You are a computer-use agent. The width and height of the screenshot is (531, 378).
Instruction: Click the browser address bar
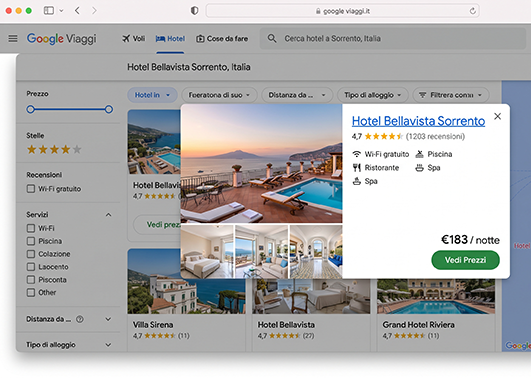[x=342, y=11]
